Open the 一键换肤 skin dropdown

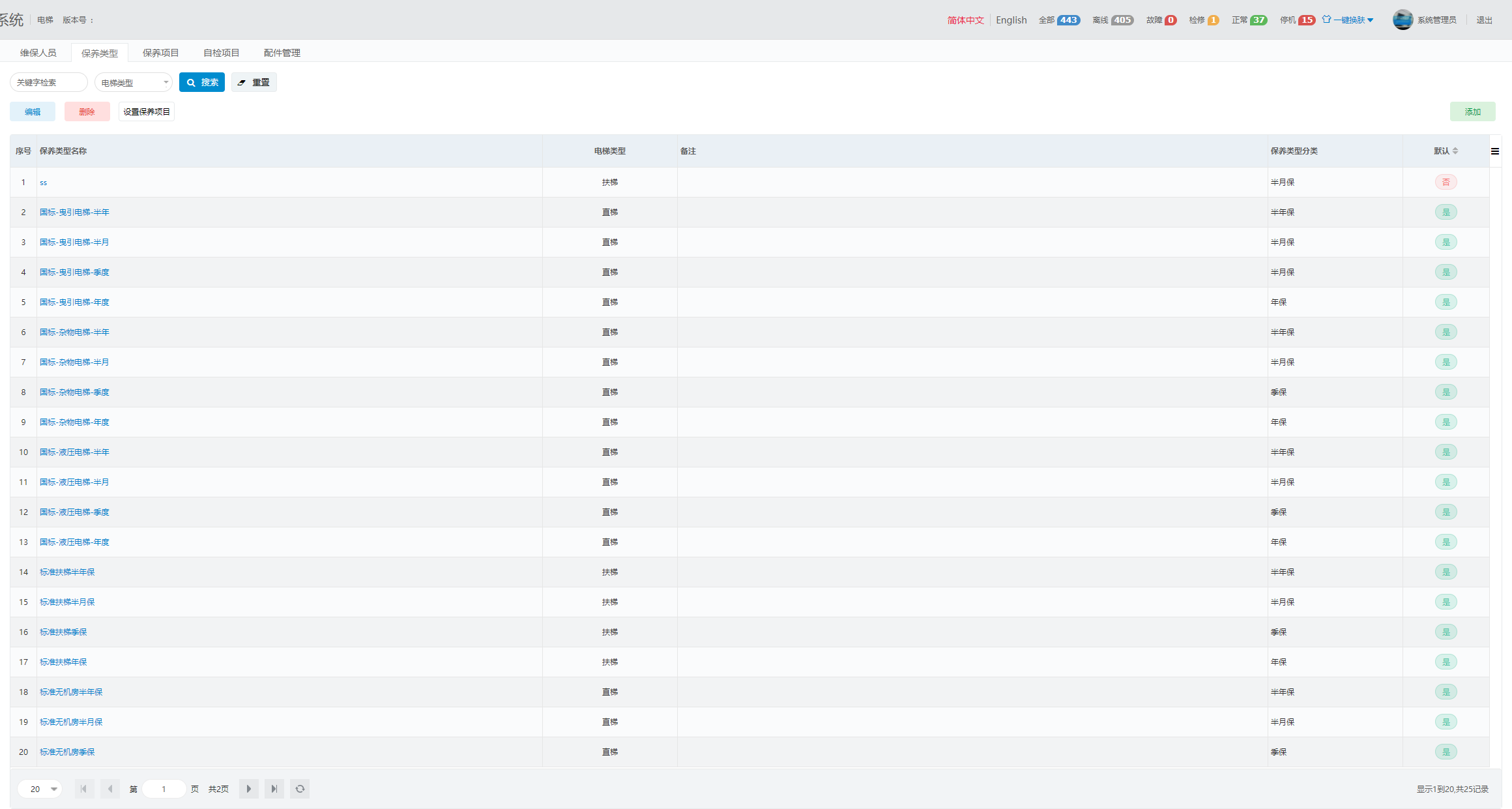[1349, 20]
